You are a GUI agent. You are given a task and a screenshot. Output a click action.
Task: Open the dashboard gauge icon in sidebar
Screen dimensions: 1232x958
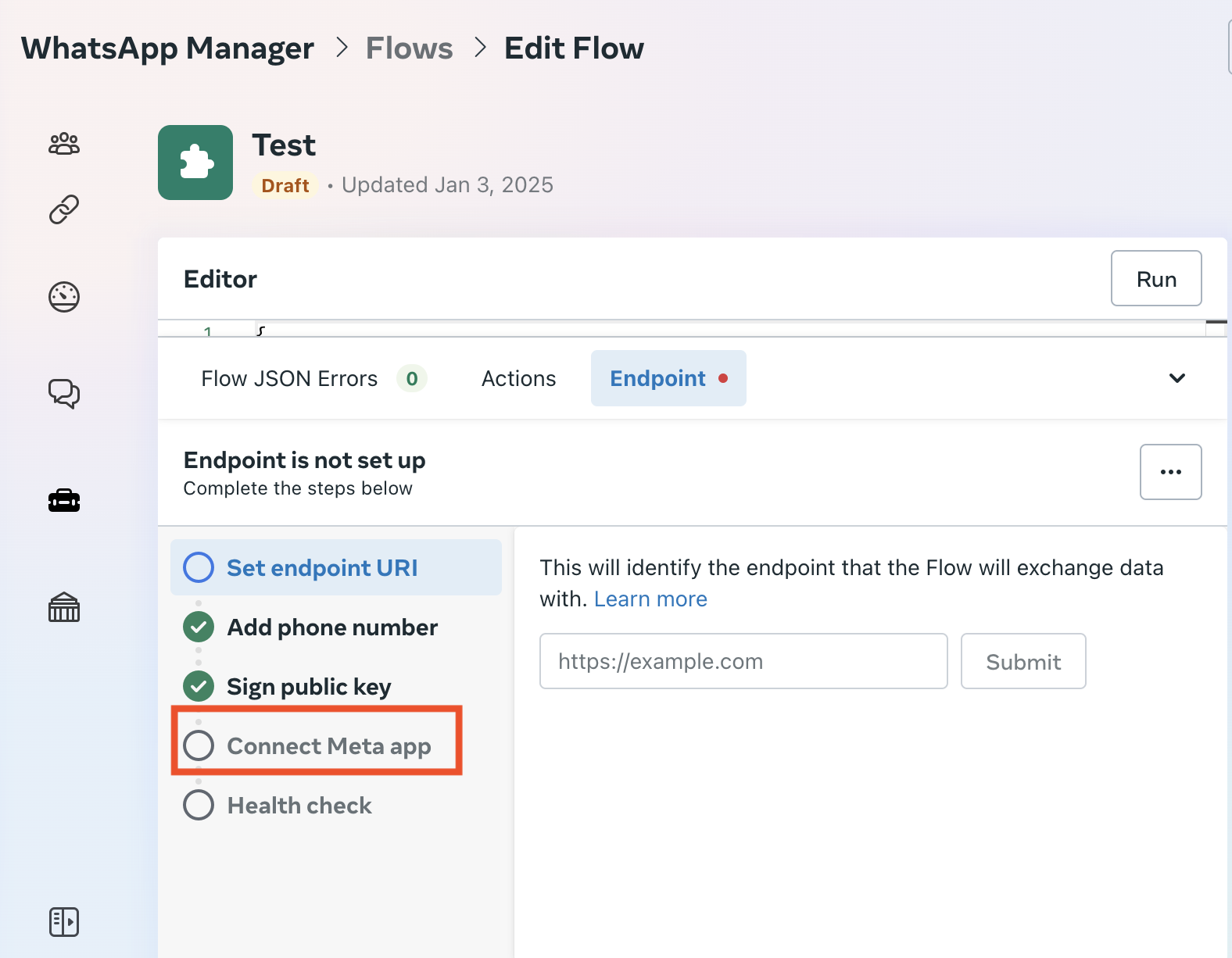tap(64, 297)
